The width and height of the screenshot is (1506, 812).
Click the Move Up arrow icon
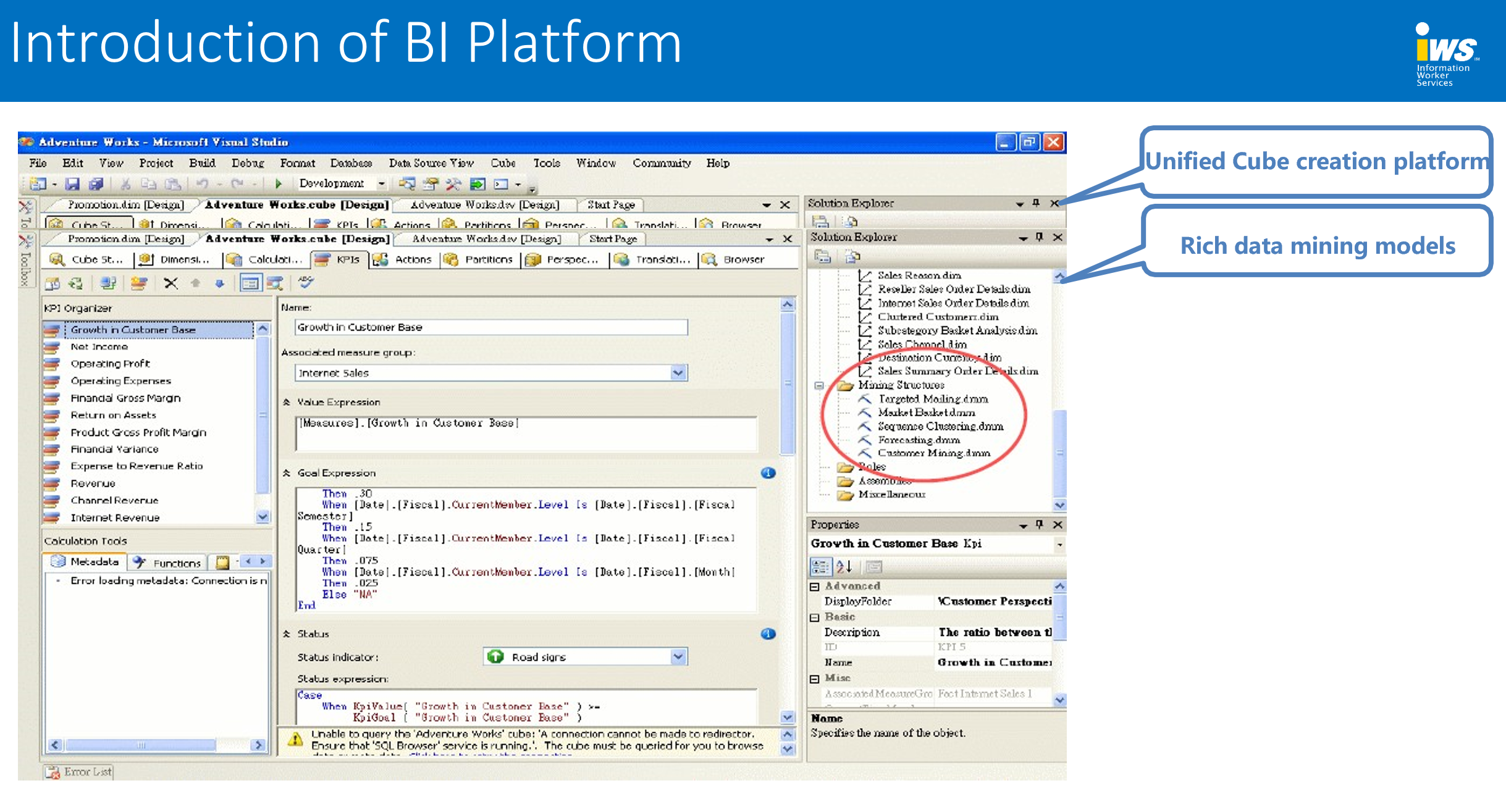click(195, 283)
